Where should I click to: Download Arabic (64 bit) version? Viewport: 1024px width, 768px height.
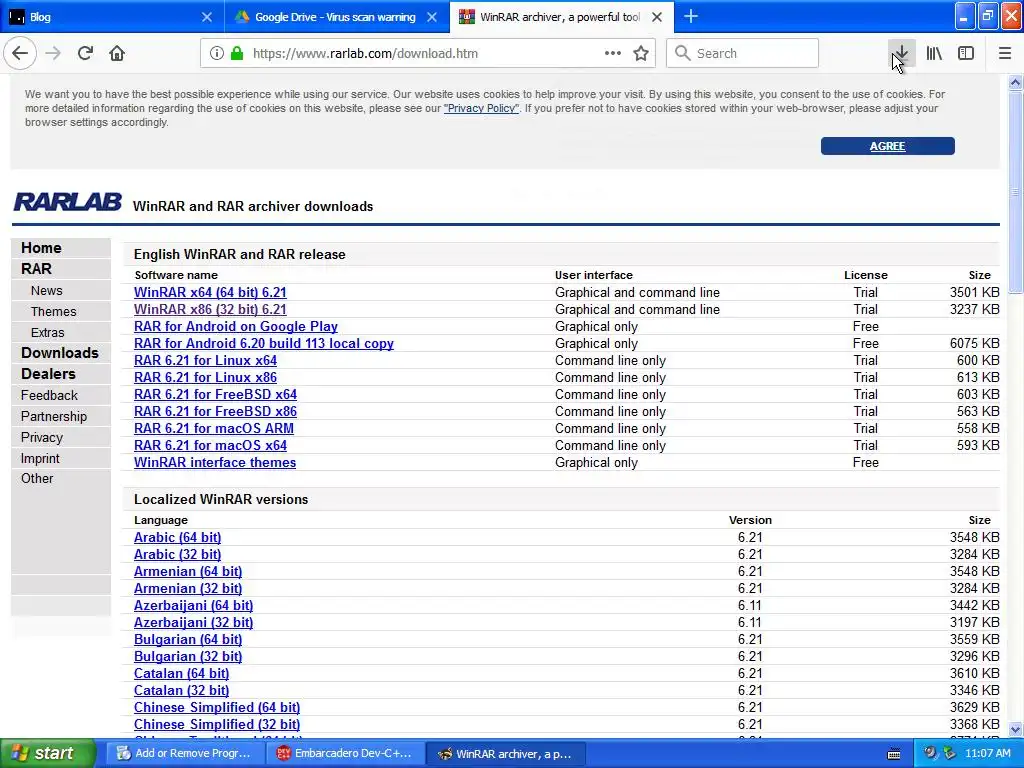[x=178, y=537]
